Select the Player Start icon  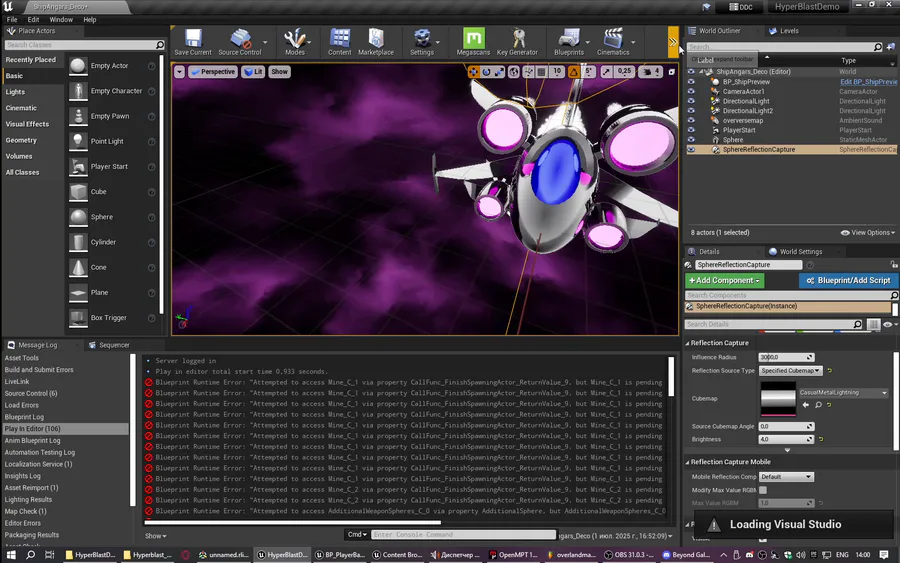point(78,166)
